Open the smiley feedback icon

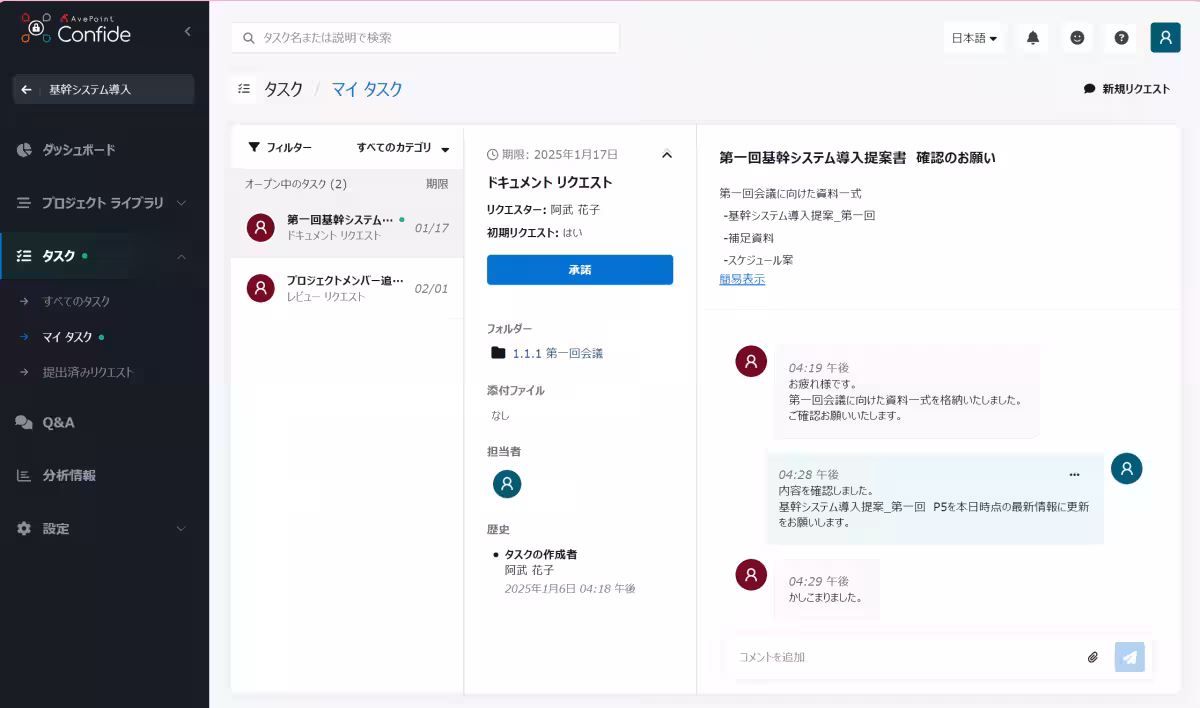tap(1077, 37)
